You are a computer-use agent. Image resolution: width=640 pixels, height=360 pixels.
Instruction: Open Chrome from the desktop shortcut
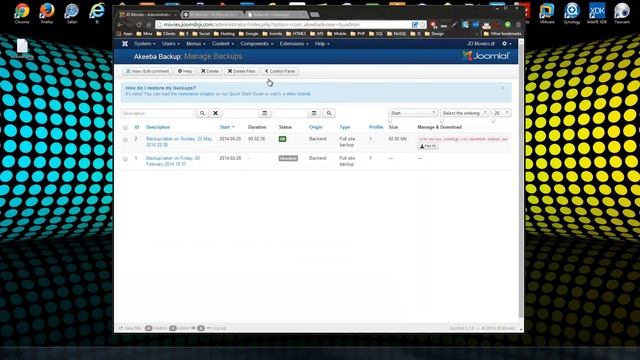[x=22, y=12]
